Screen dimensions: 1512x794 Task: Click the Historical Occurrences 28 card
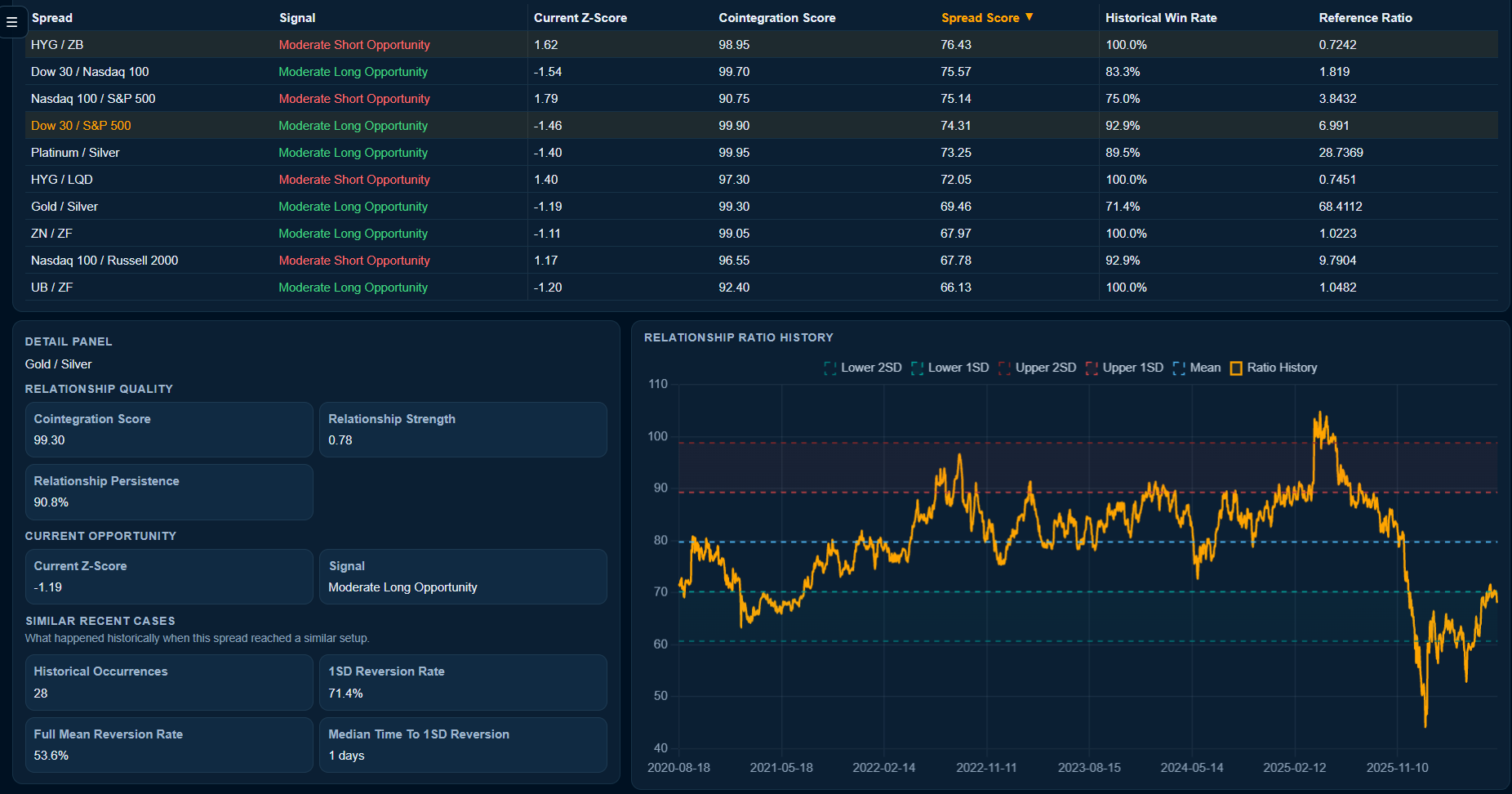(169, 682)
